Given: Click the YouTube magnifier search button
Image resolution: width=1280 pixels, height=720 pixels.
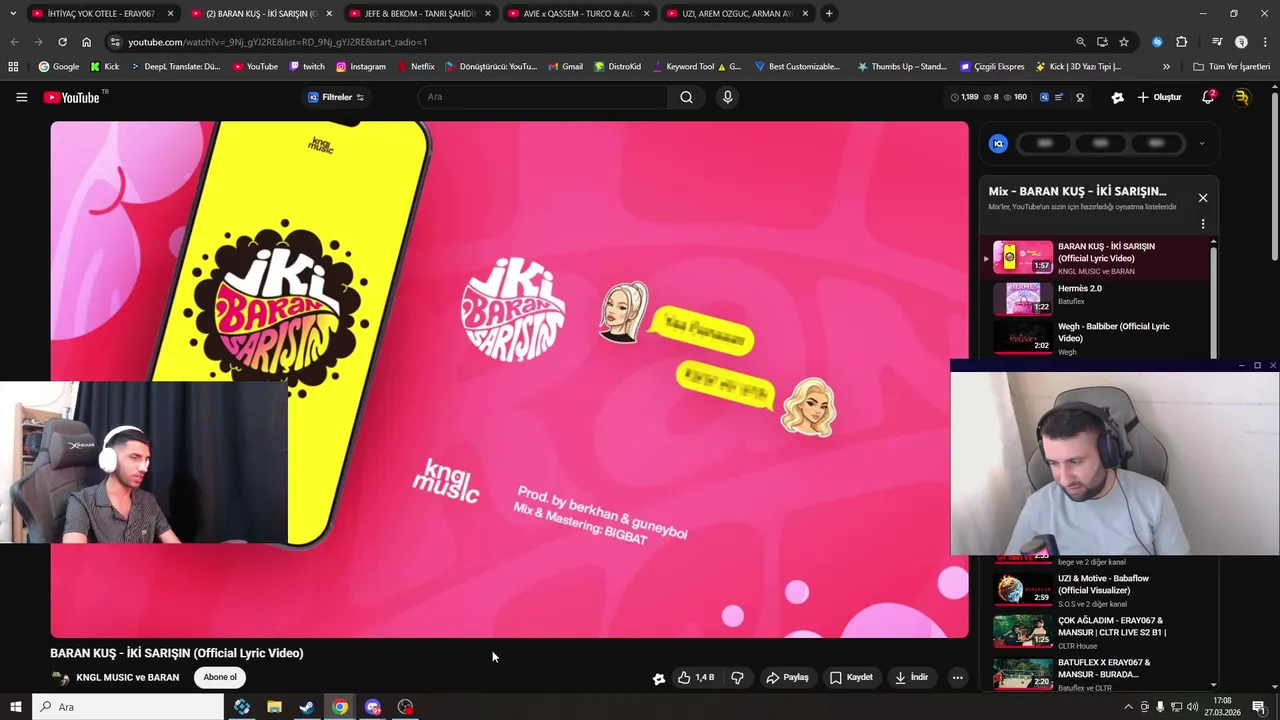Looking at the screenshot, I should 686,97.
